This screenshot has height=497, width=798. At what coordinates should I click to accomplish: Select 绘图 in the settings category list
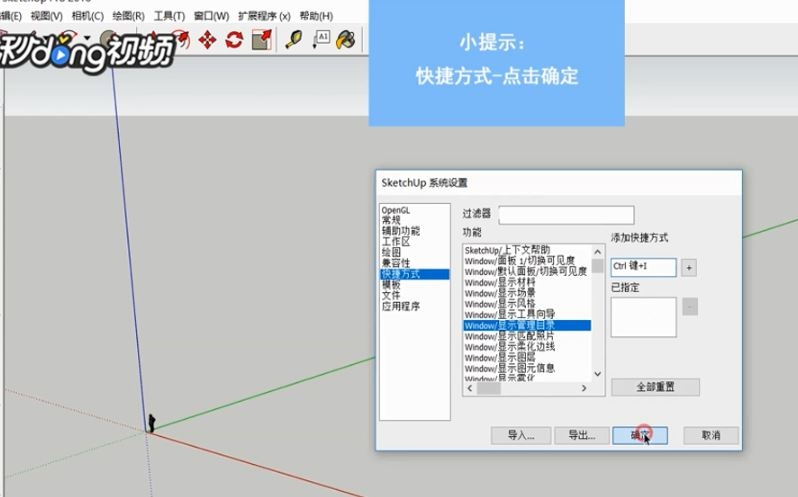click(x=391, y=252)
